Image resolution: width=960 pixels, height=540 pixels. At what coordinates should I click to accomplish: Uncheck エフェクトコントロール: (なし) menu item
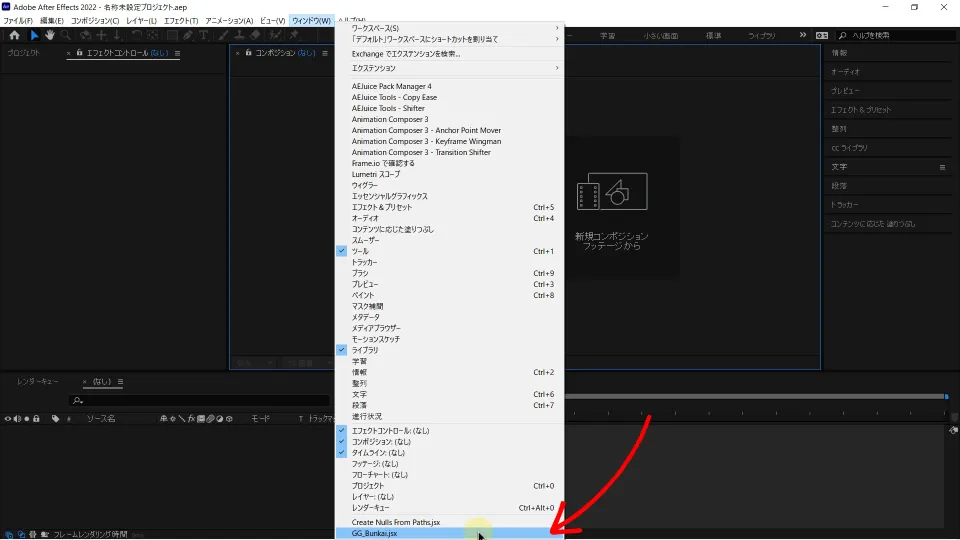click(x=450, y=431)
